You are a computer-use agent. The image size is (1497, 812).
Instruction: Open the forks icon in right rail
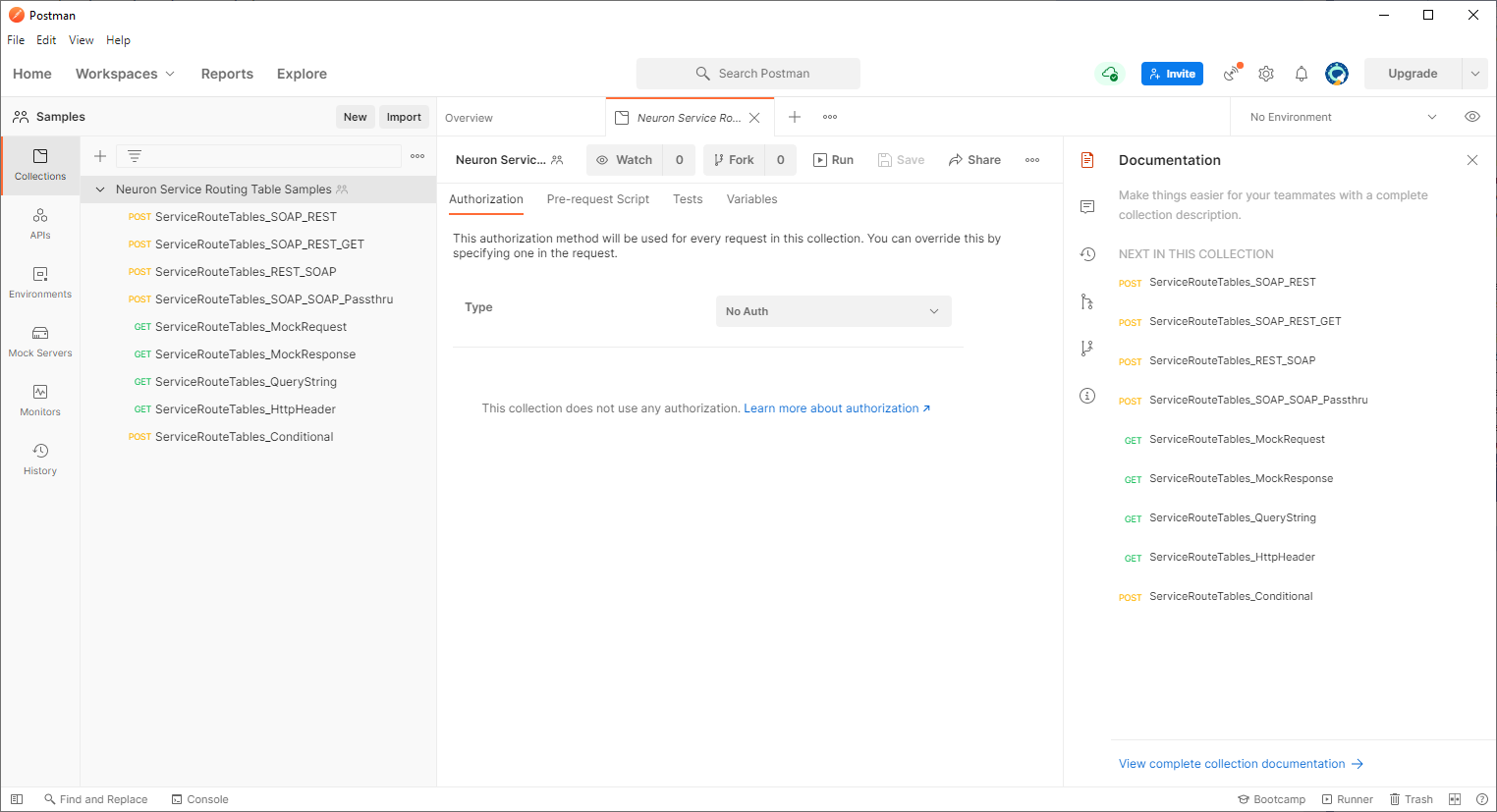click(1087, 349)
